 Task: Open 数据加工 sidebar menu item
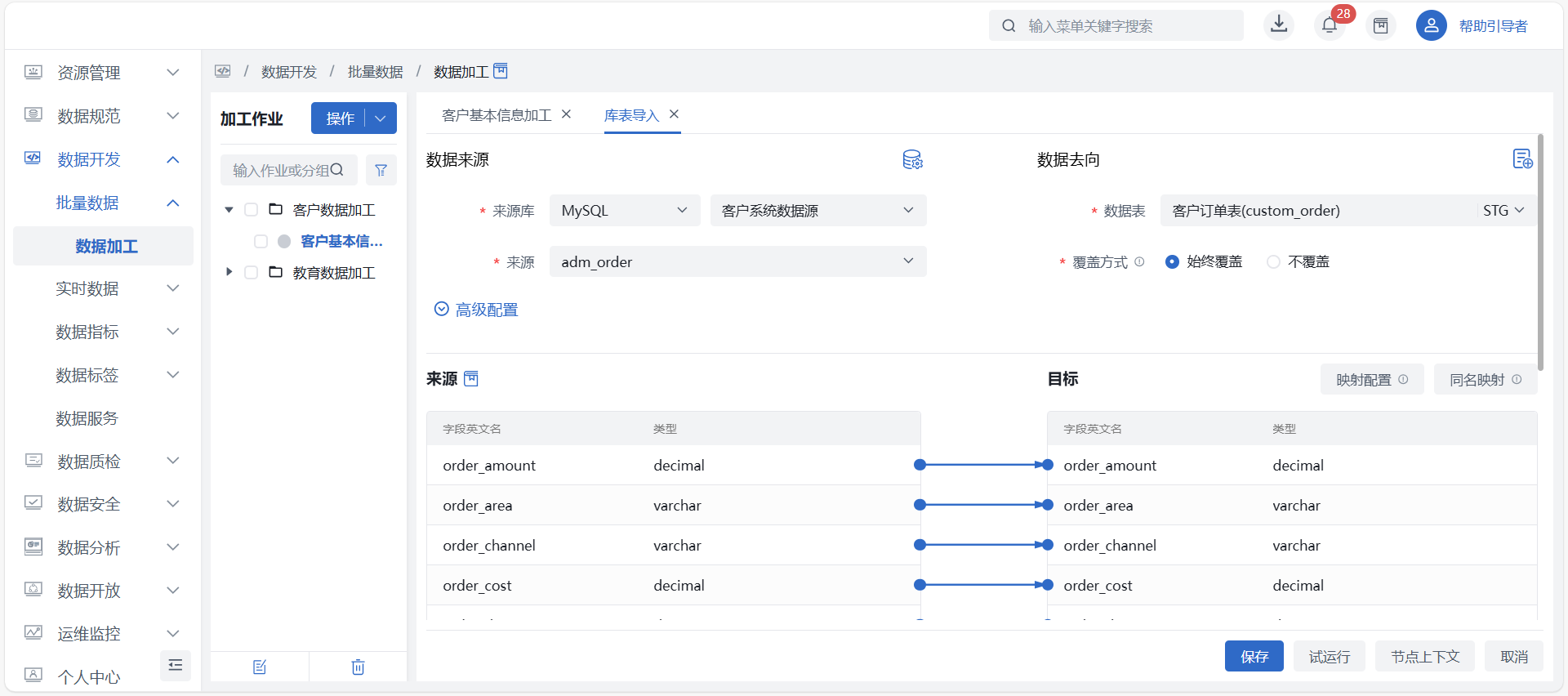coord(103,246)
